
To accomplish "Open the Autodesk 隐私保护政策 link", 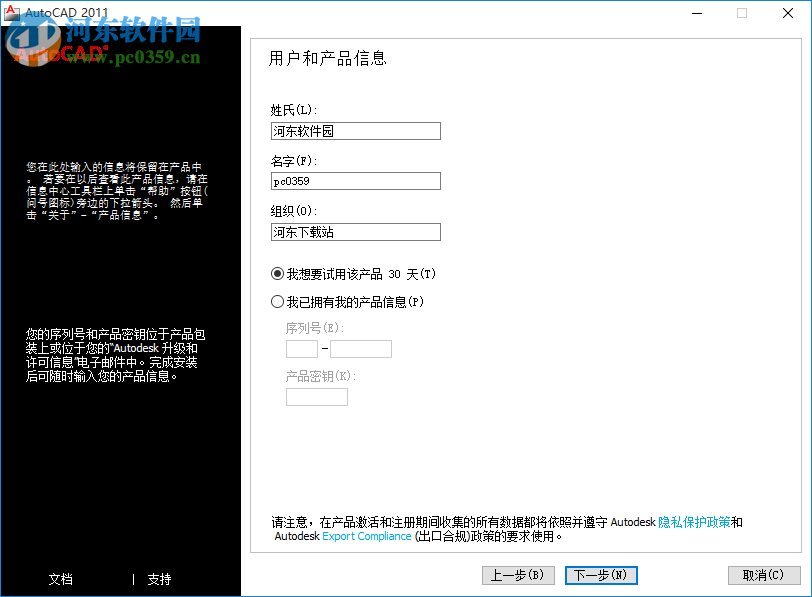I will [x=695, y=521].
